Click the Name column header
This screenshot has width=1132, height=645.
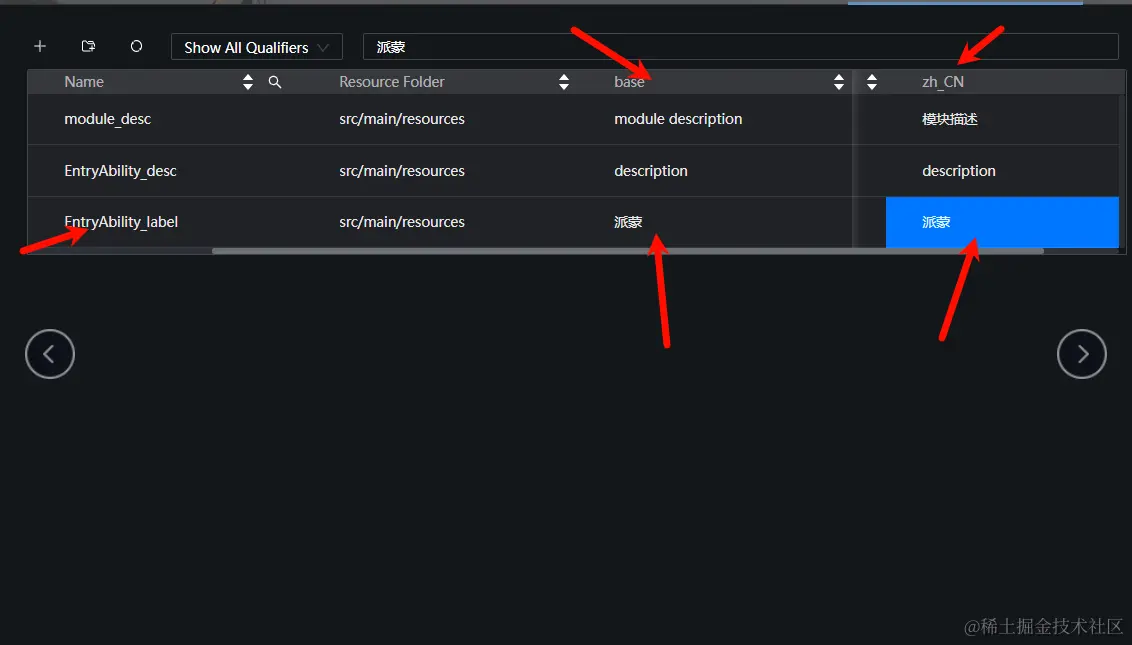click(84, 82)
